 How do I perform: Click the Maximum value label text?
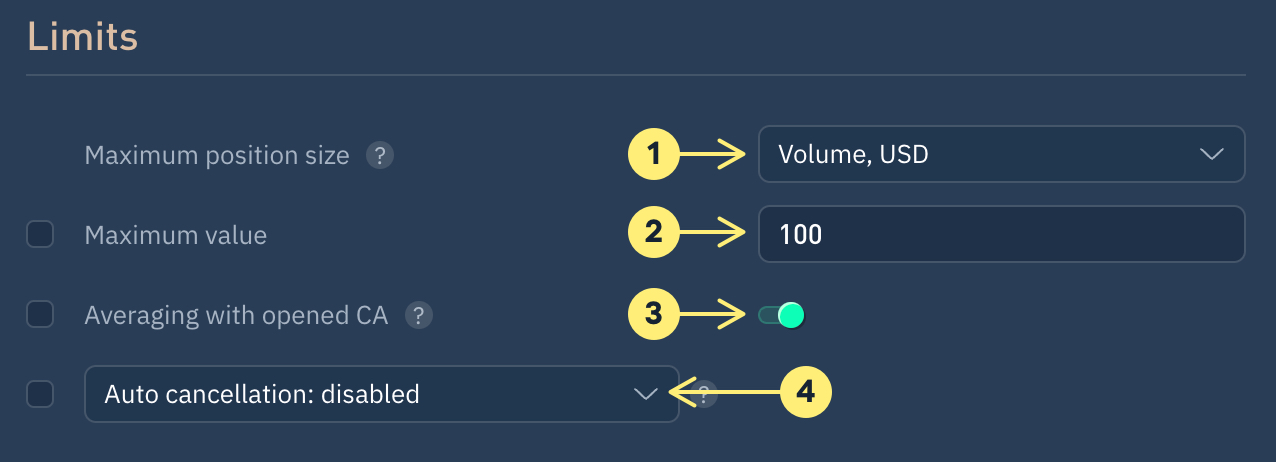pyautogui.click(x=176, y=236)
